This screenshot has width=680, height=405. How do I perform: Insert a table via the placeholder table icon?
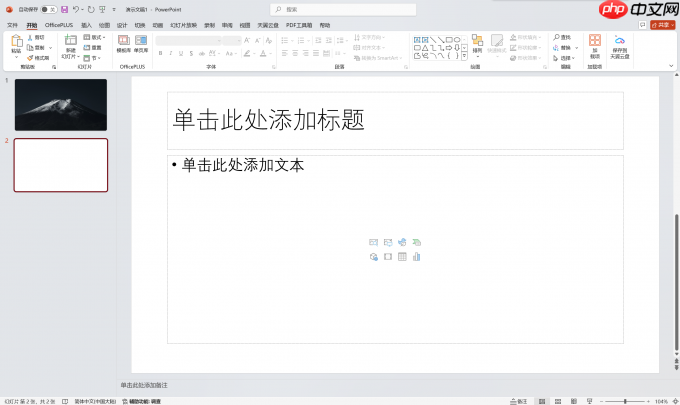click(x=402, y=257)
